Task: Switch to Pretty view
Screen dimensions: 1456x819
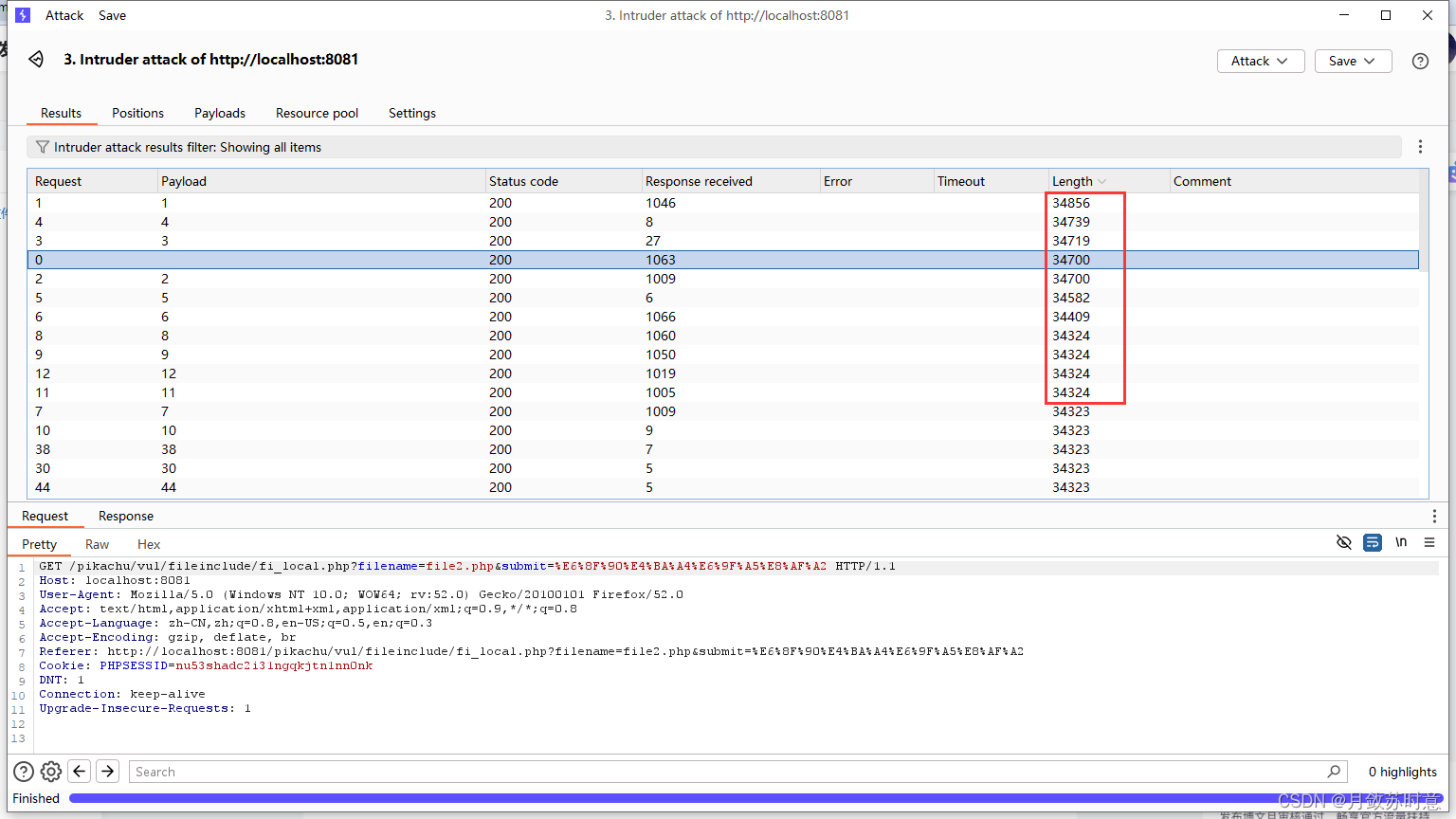Action: pos(39,544)
